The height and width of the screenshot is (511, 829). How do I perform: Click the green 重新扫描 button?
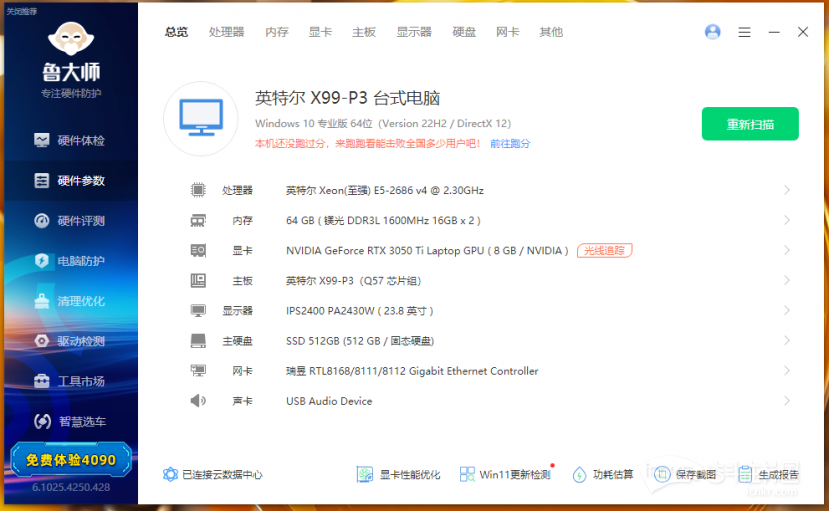pyautogui.click(x=750, y=124)
